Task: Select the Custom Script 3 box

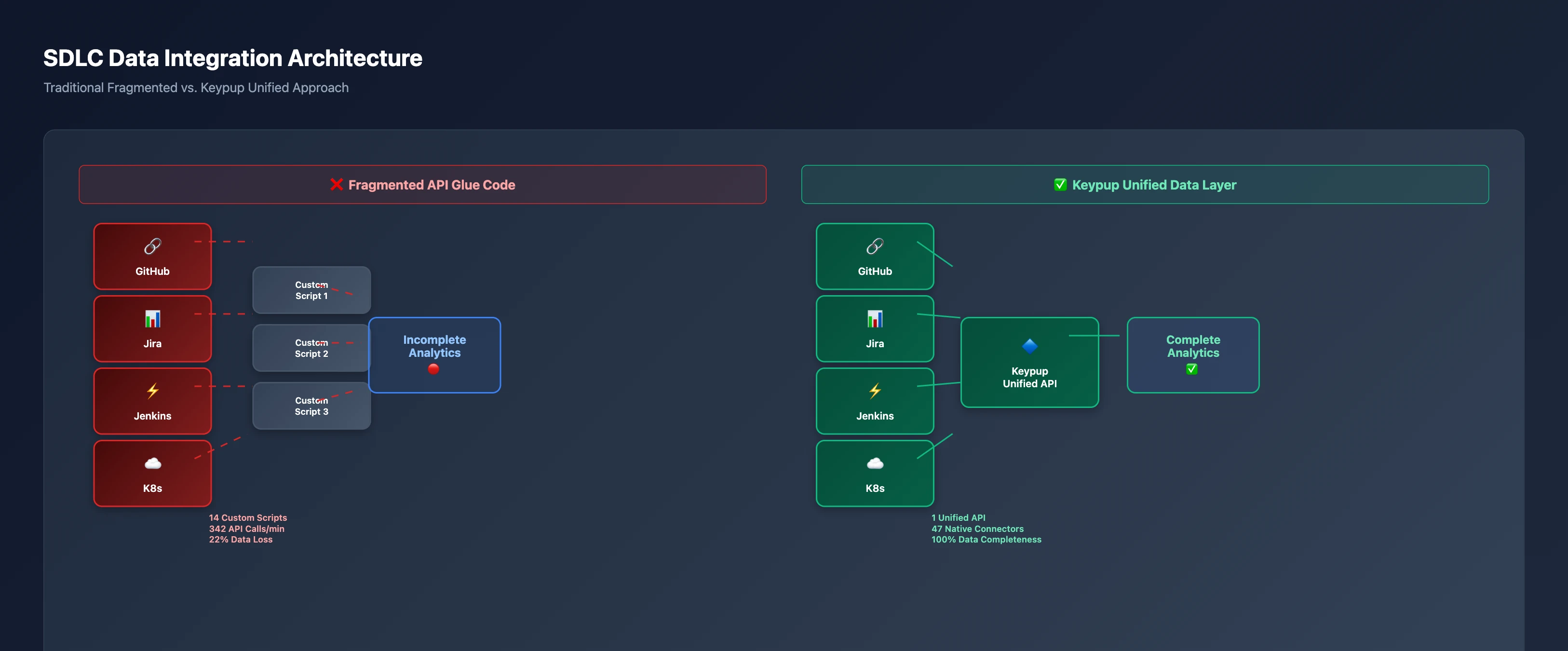Action: pos(311,406)
